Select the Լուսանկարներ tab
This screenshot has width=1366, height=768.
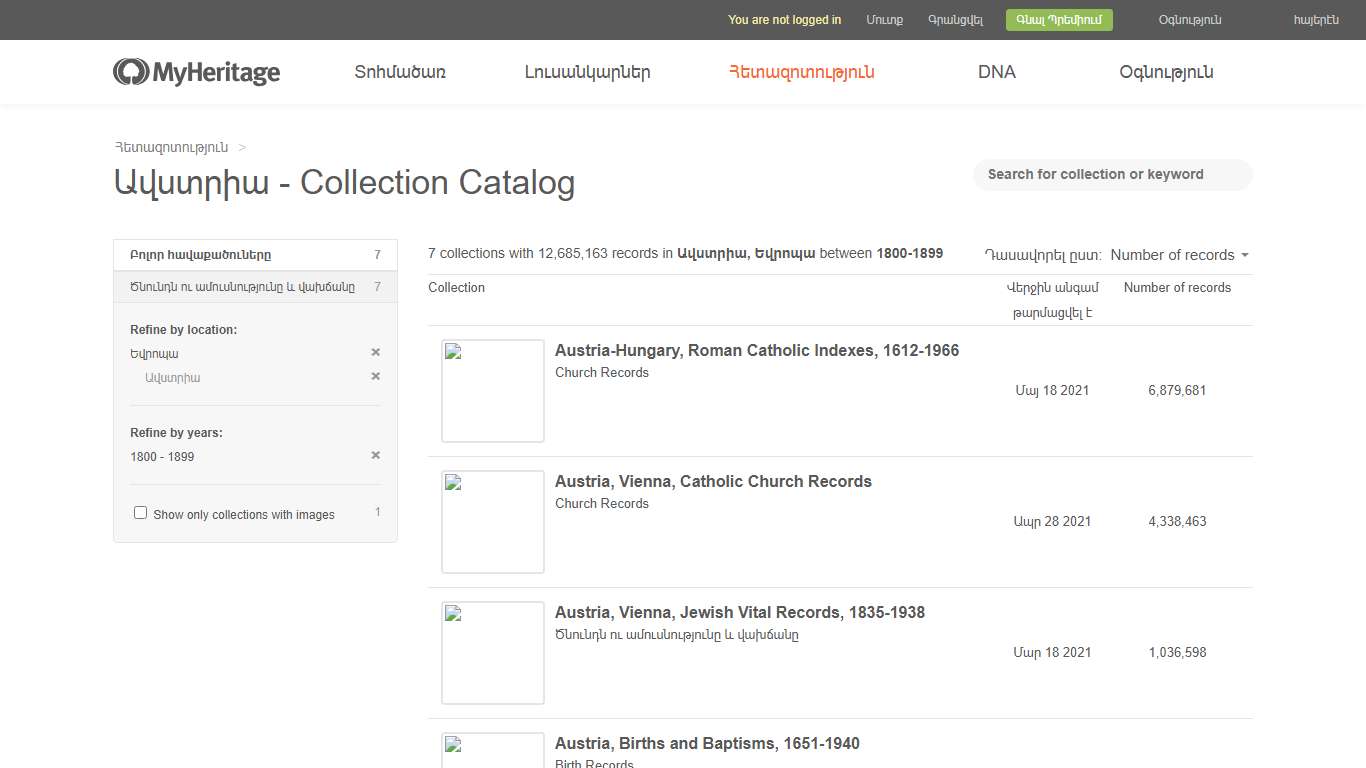pos(586,71)
